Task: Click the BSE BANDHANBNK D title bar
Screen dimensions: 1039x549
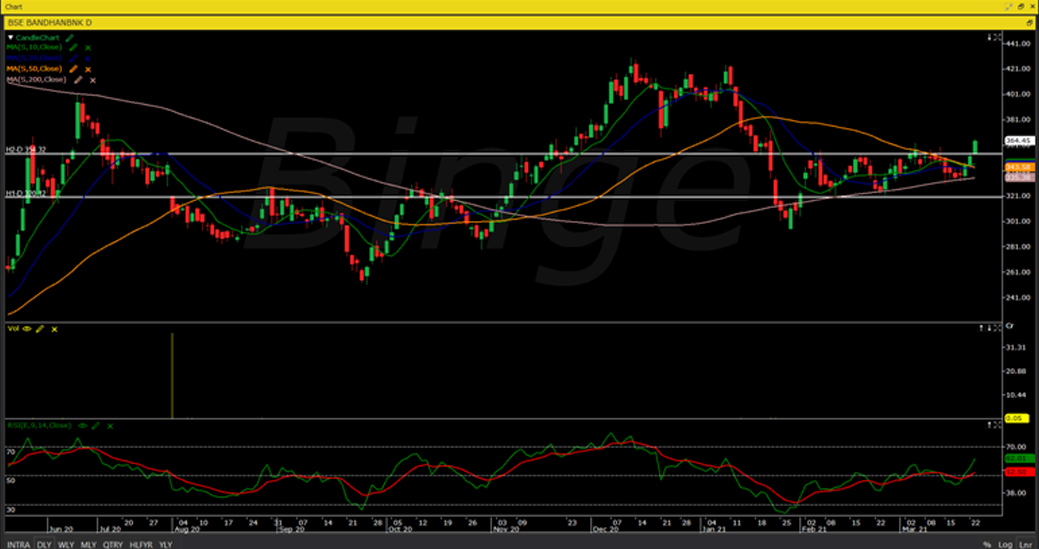Action: pos(520,23)
